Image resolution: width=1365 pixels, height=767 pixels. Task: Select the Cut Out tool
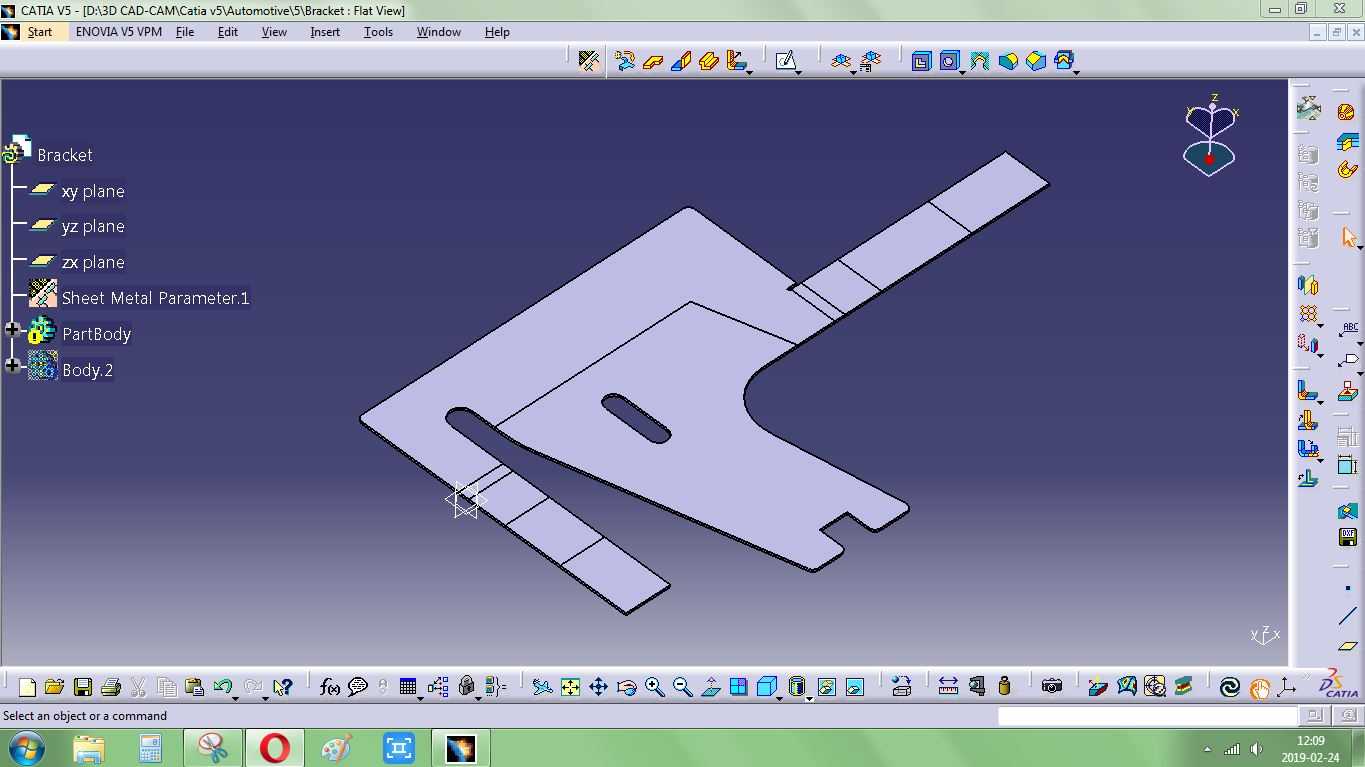(921, 61)
